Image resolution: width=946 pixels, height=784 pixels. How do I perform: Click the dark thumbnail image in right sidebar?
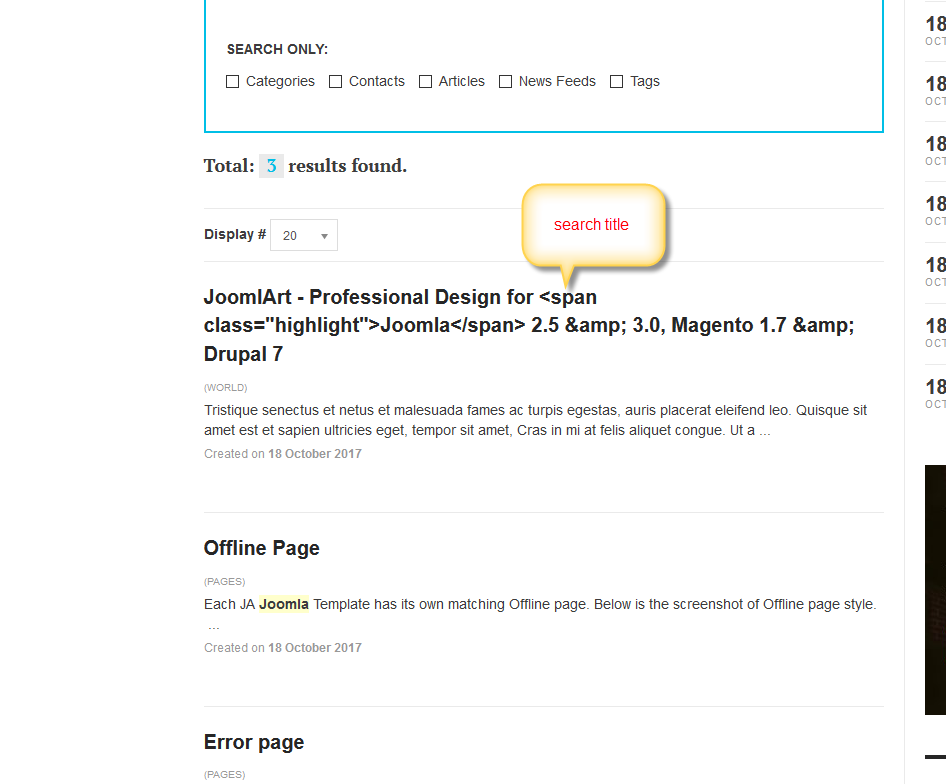935,590
